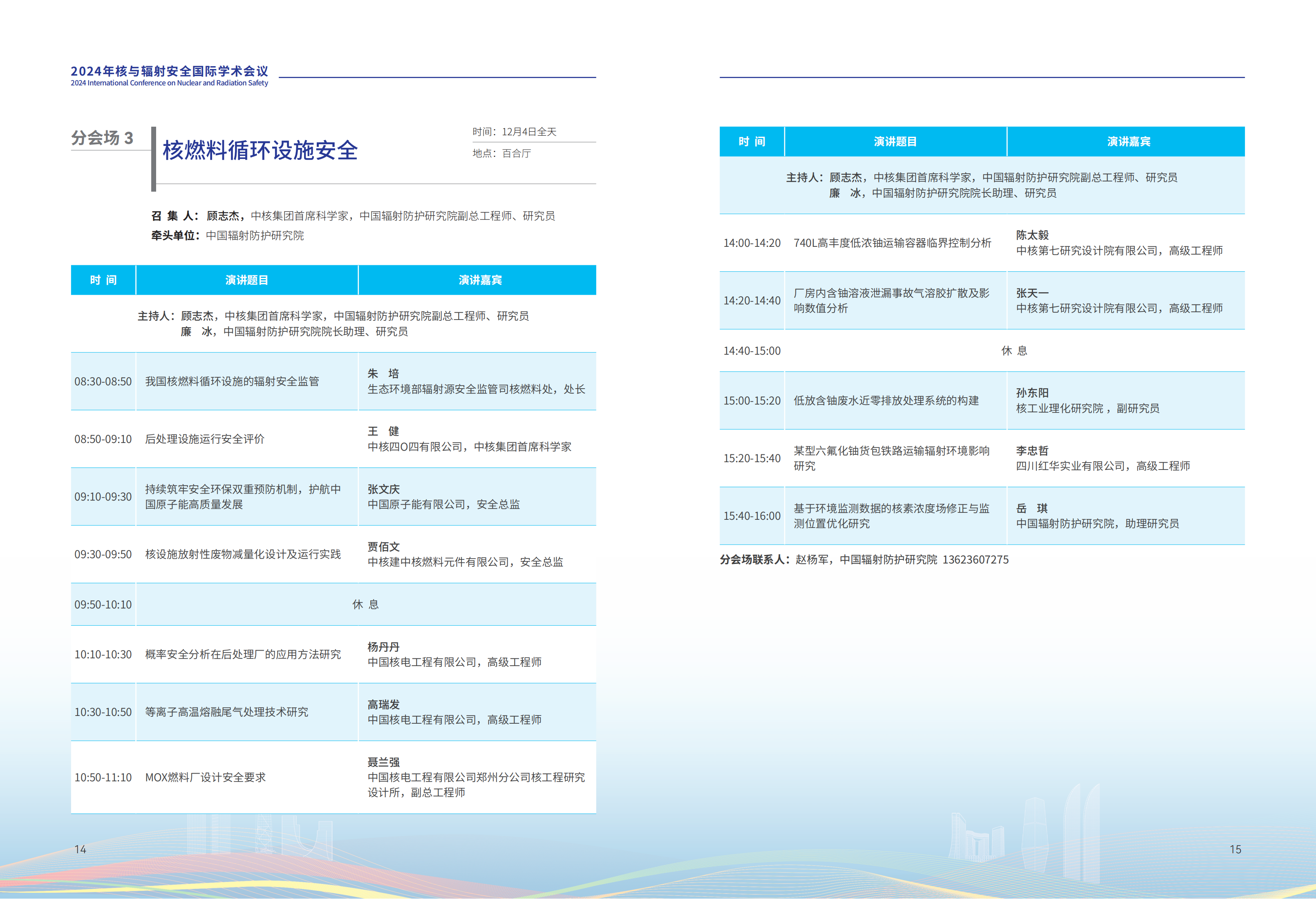Click speaker name 朱 培
The height and width of the screenshot is (899, 1316).
[x=383, y=373]
